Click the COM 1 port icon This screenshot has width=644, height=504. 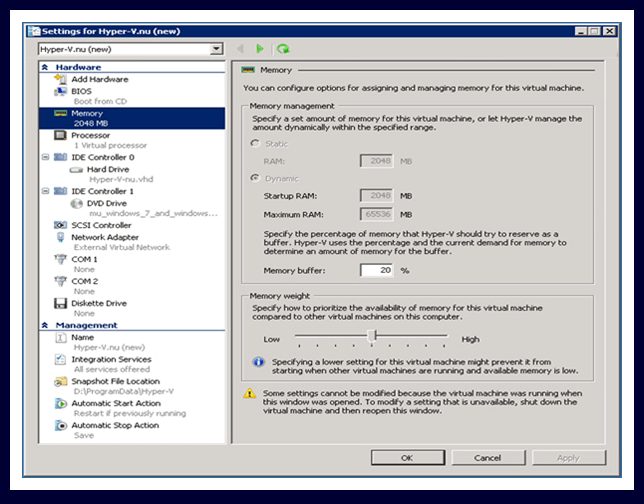[x=60, y=259]
